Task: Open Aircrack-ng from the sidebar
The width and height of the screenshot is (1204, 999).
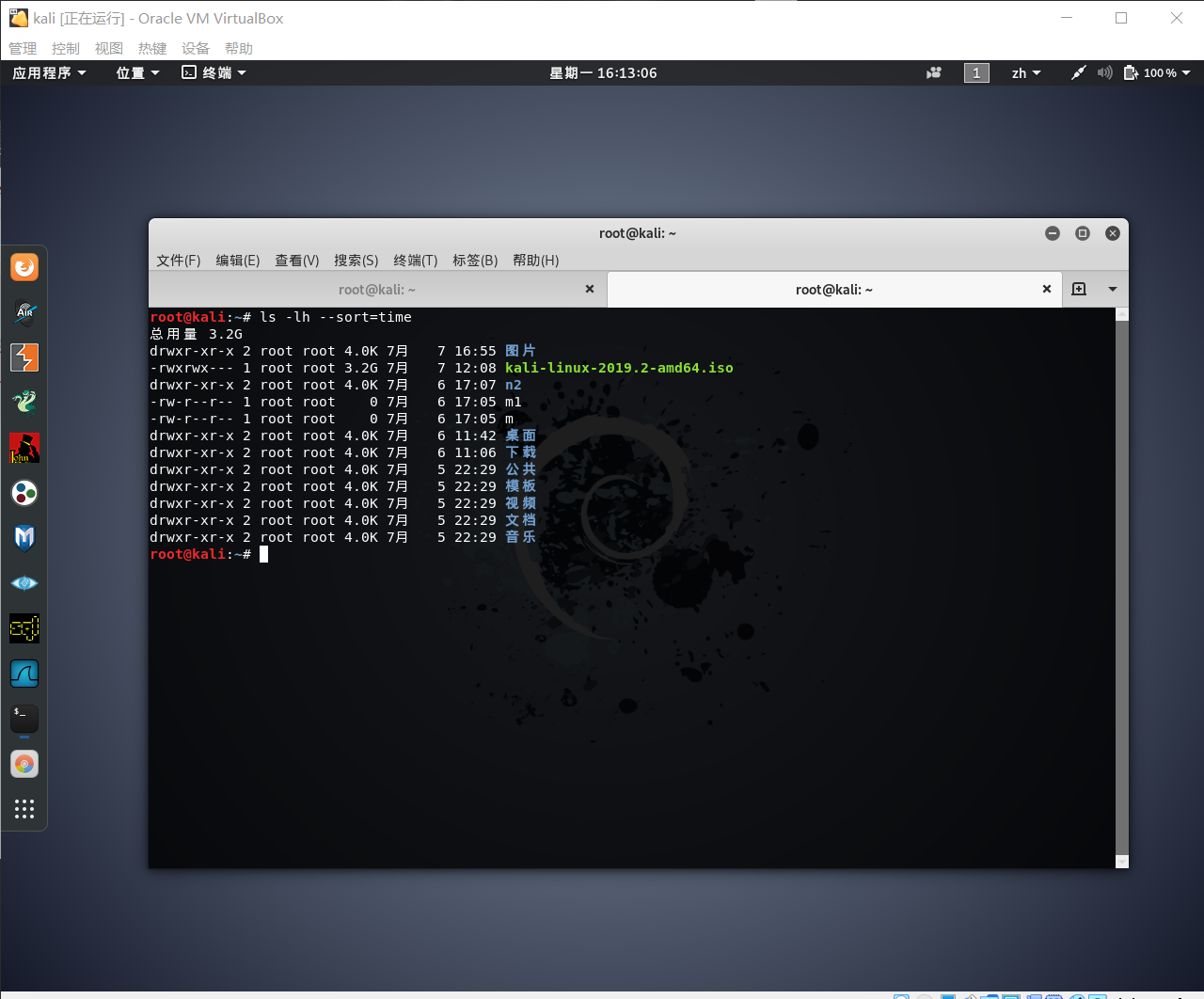Action: click(x=24, y=312)
